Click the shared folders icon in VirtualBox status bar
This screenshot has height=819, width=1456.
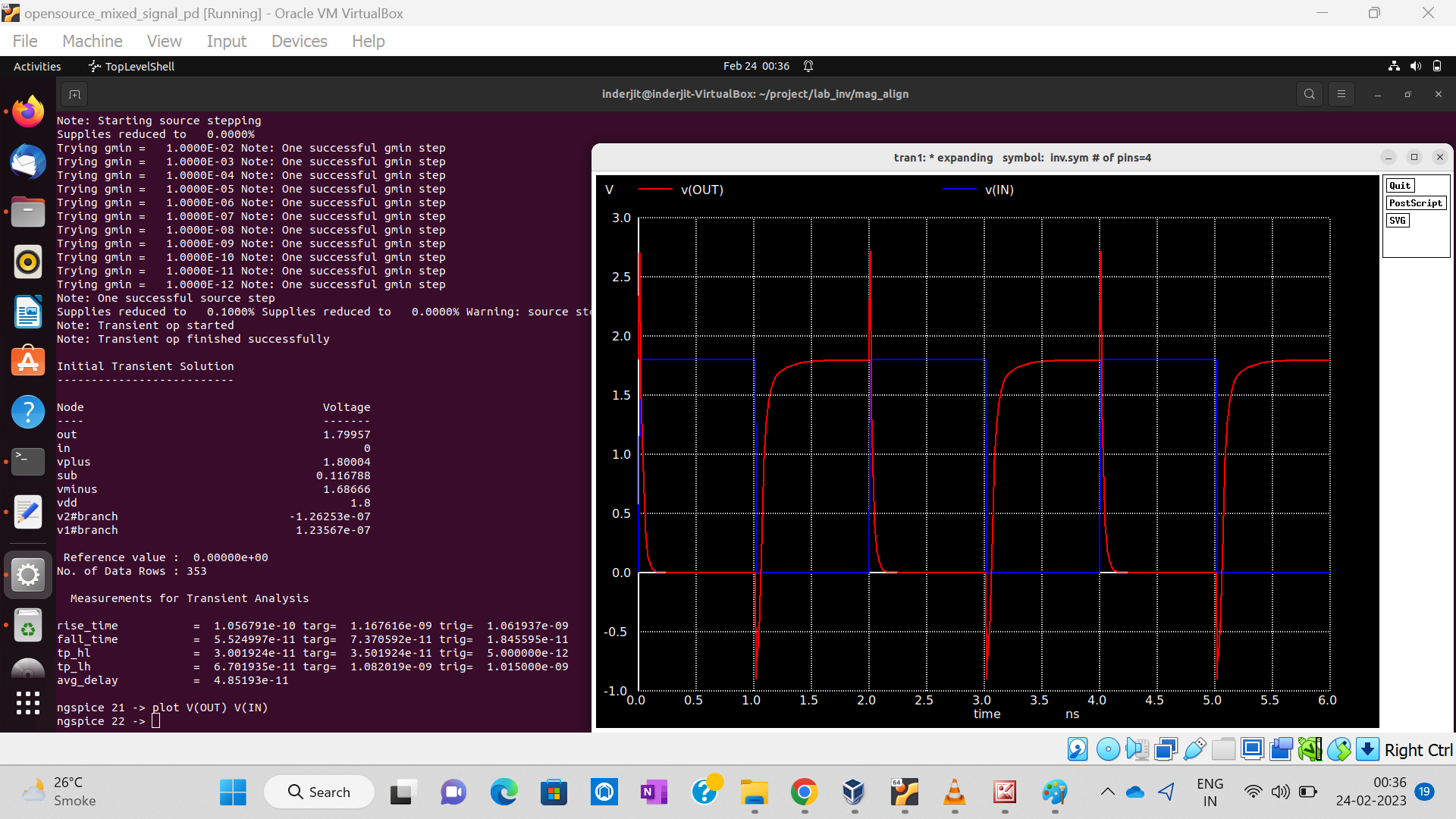pyautogui.click(x=1223, y=748)
